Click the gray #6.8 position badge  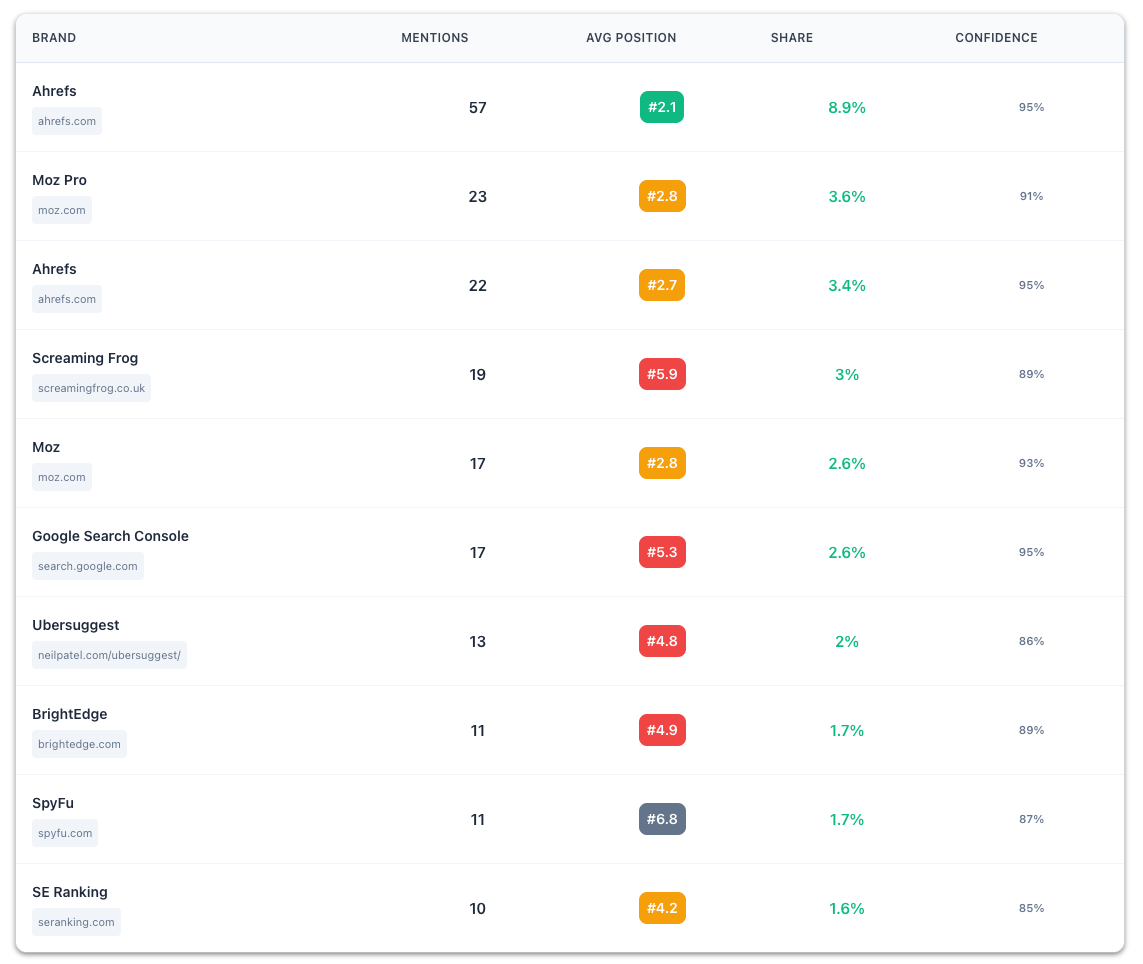pyautogui.click(x=662, y=819)
